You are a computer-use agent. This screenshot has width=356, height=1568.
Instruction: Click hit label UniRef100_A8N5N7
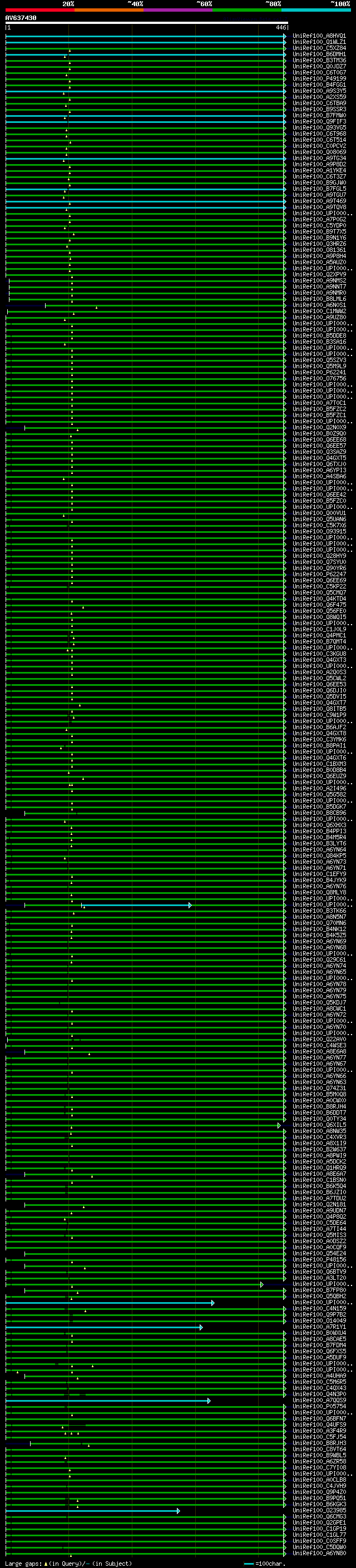coord(319,917)
